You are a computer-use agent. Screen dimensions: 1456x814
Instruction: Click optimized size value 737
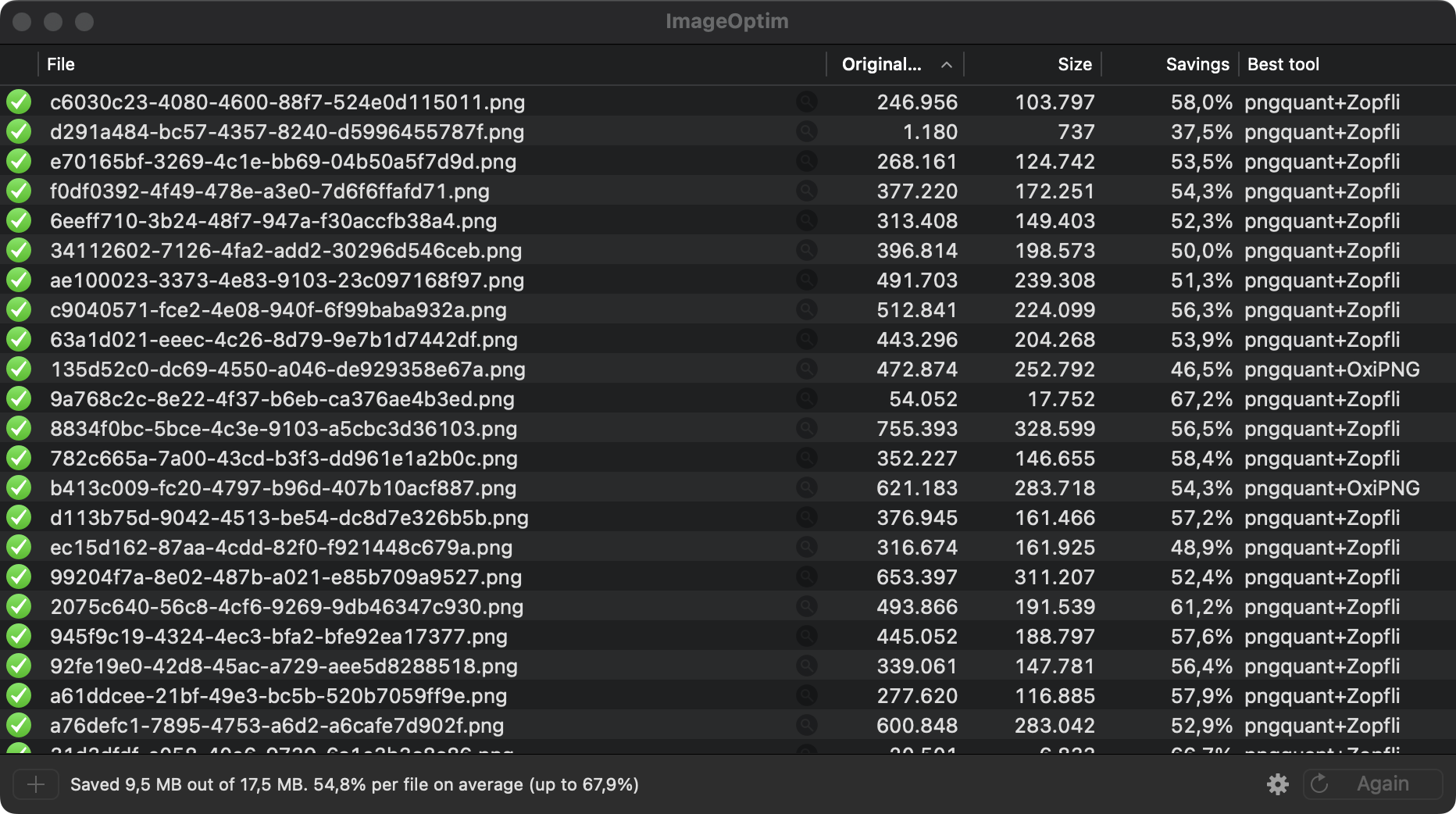(1076, 132)
